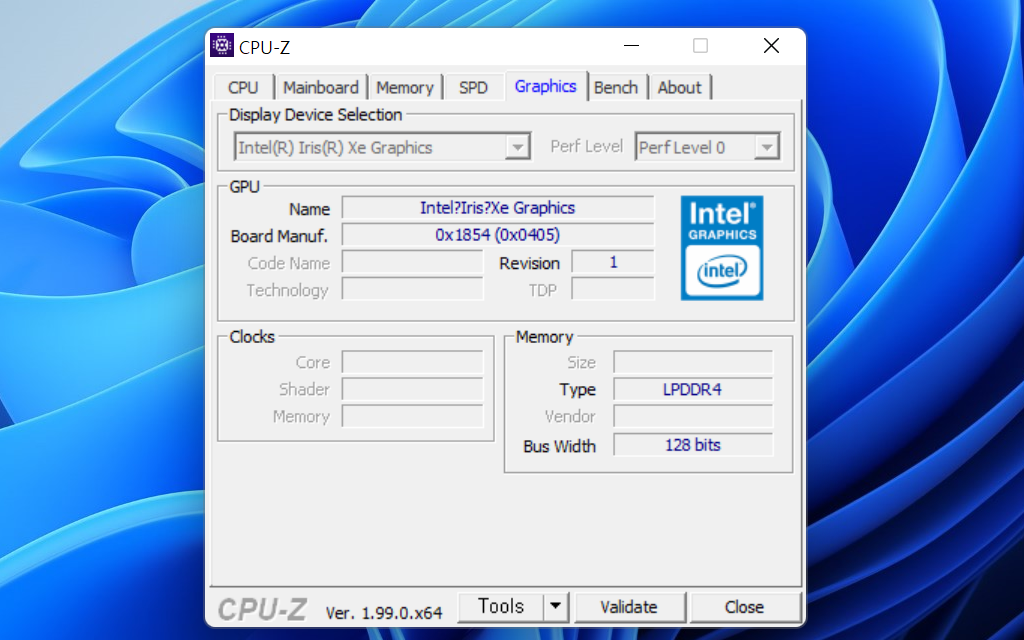Viewport: 1024px width, 640px height.
Task: Click the Ver. 1.99.0.x64 version text
Action: click(384, 613)
